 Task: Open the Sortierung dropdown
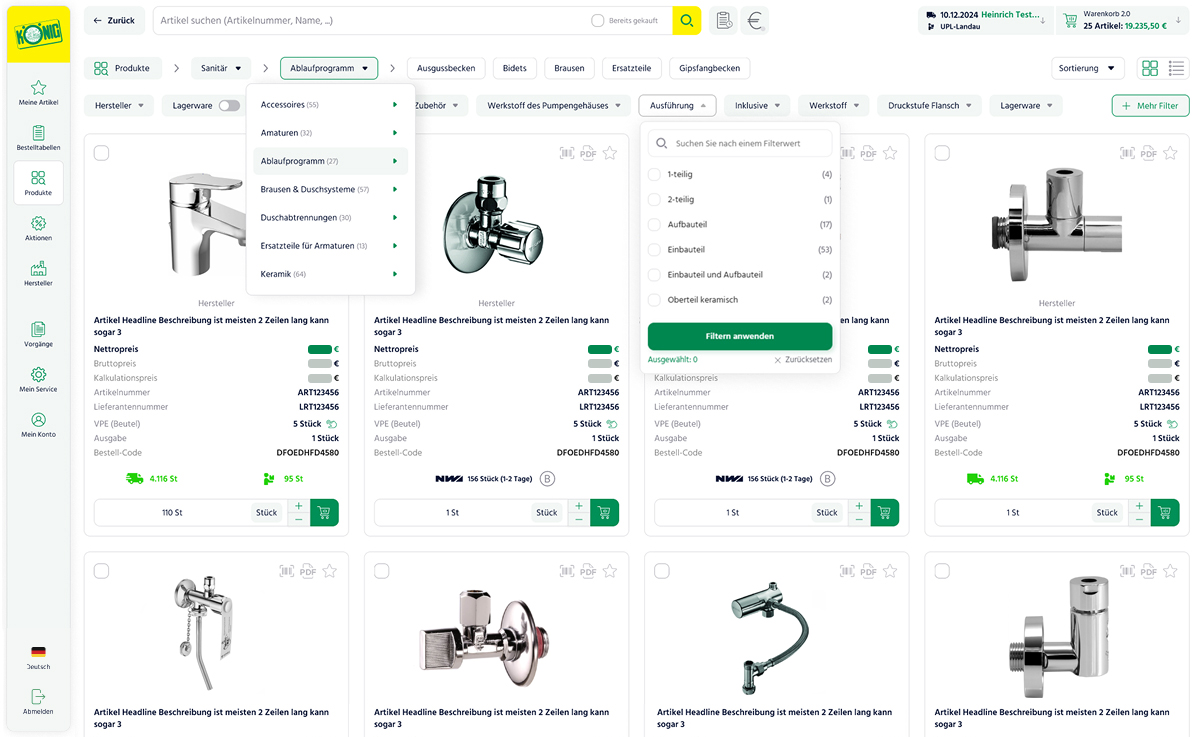1087,68
